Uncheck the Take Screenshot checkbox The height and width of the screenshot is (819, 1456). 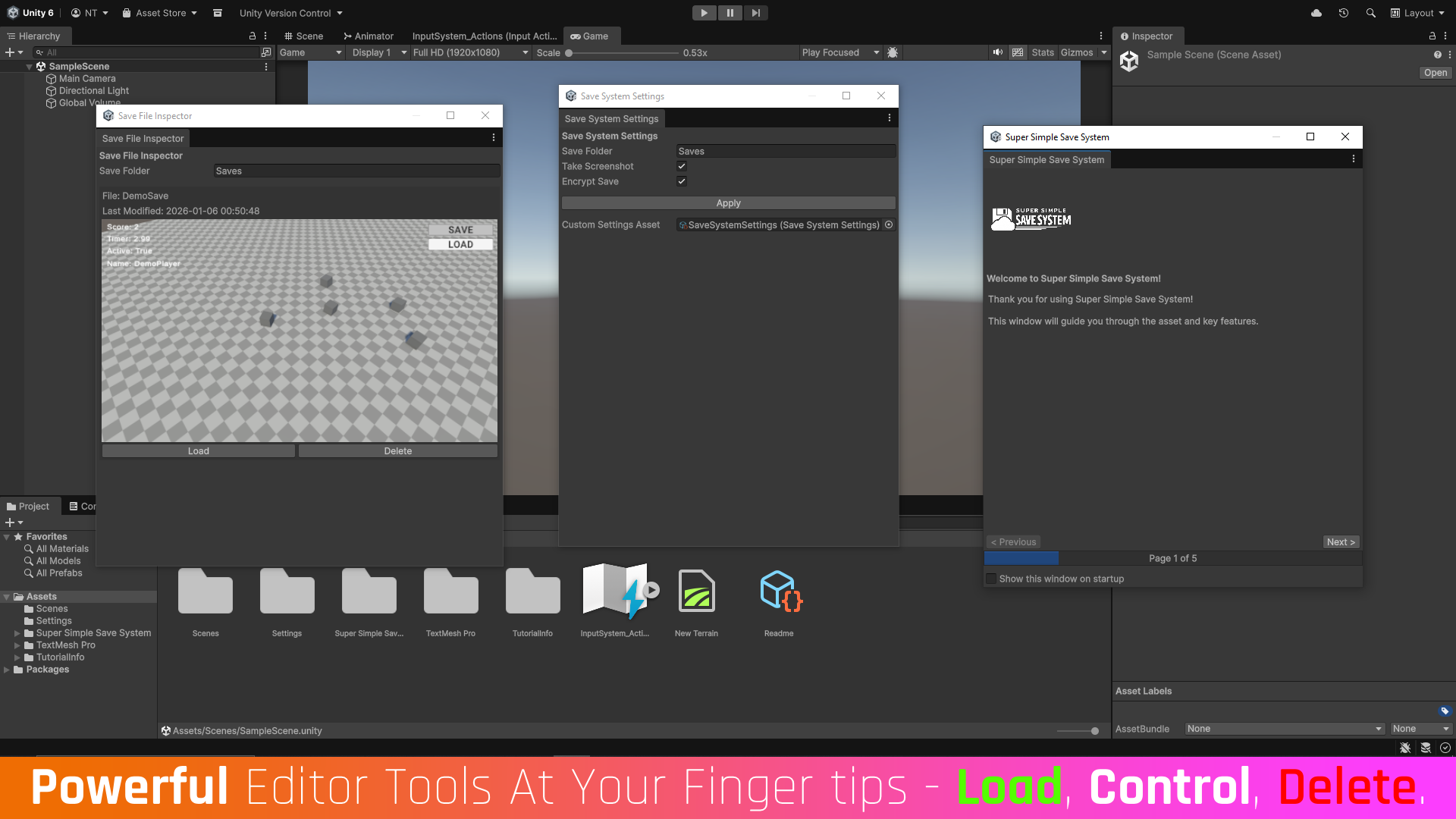click(682, 166)
